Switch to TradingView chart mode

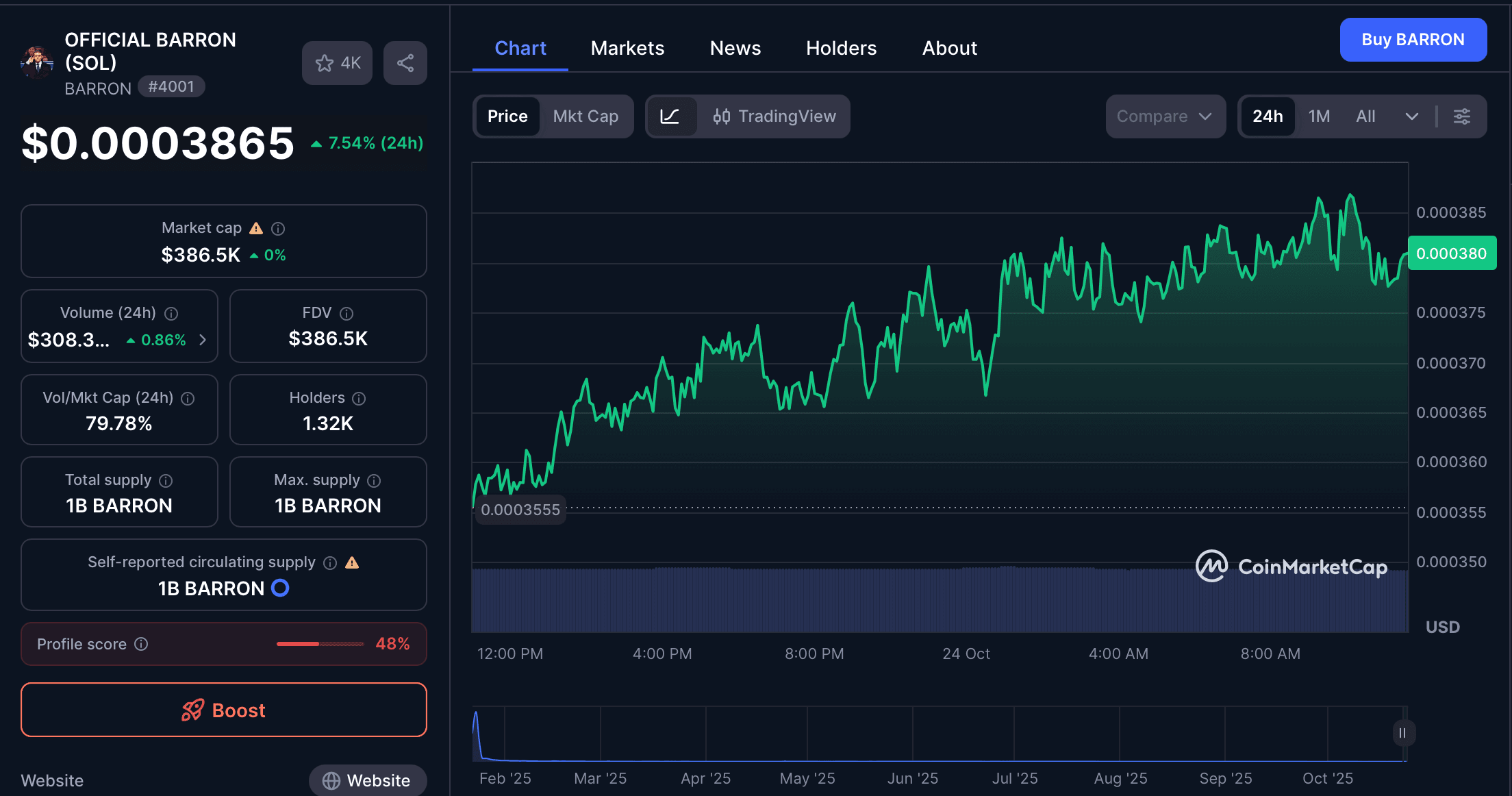coord(774,116)
